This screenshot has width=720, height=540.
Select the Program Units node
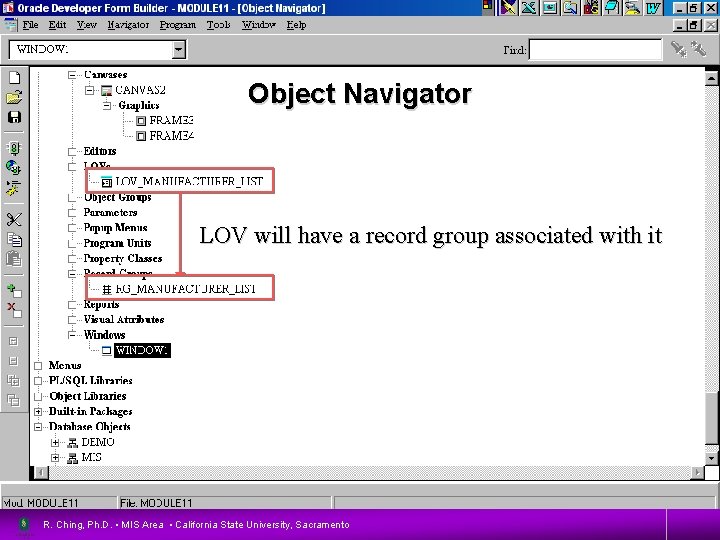coord(117,243)
